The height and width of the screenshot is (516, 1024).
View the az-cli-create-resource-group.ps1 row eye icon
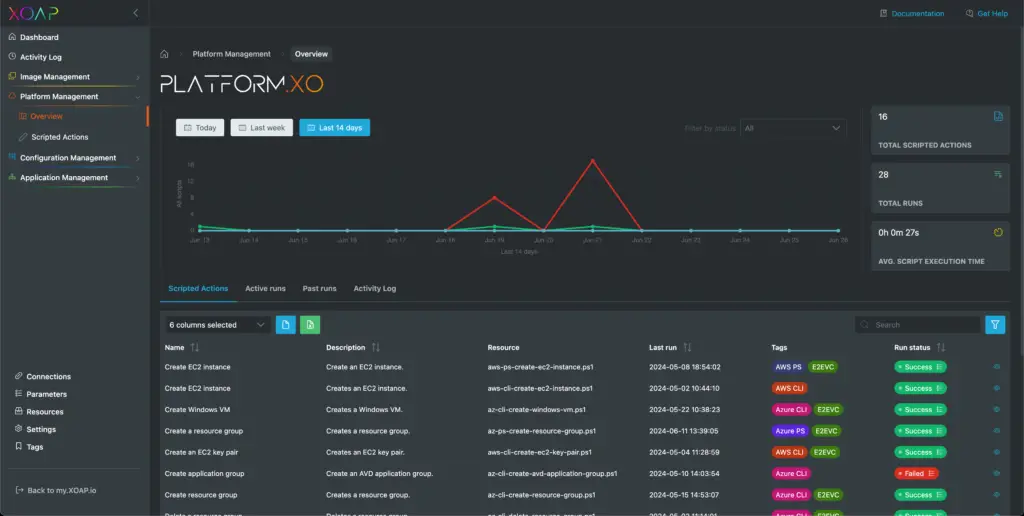click(x=997, y=495)
